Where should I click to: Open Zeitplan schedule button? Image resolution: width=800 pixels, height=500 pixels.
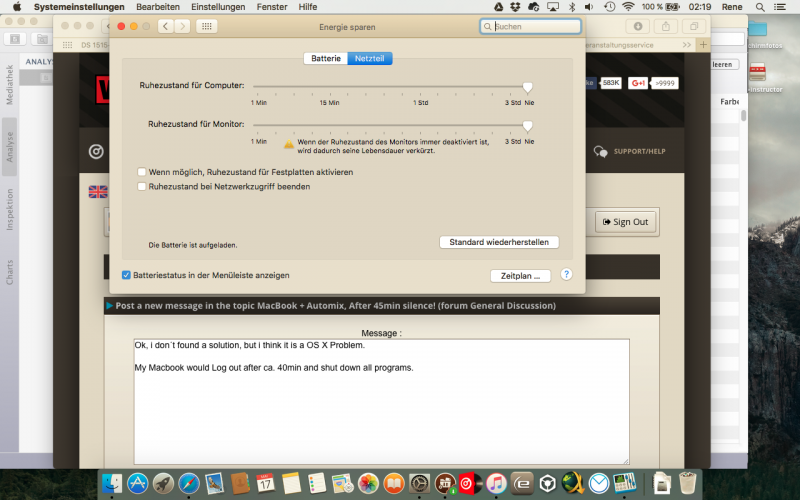click(x=520, y=276)
